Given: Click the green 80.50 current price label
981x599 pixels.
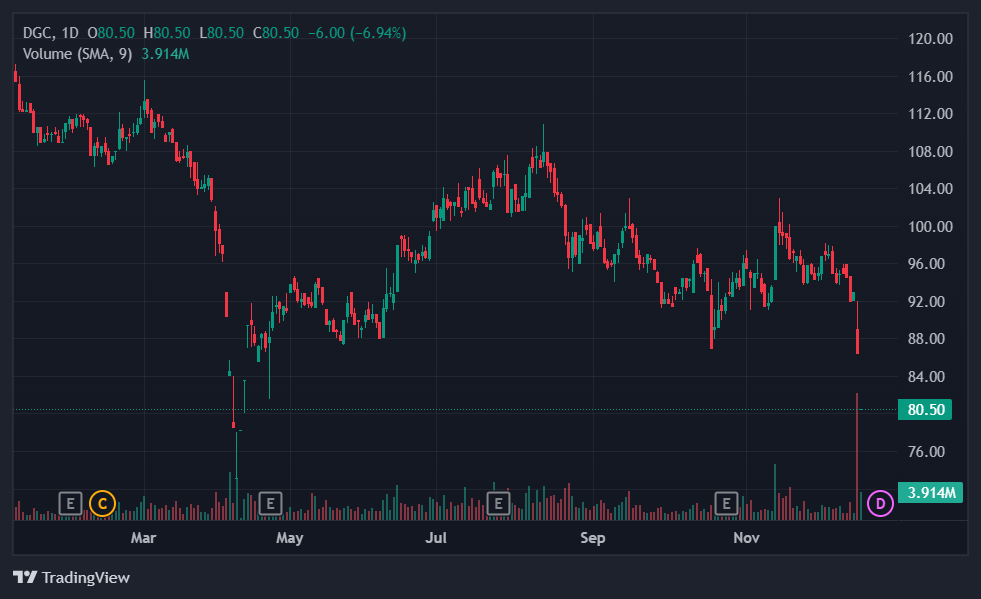Looking at the screenshot, I should click(x=925, y=410).
